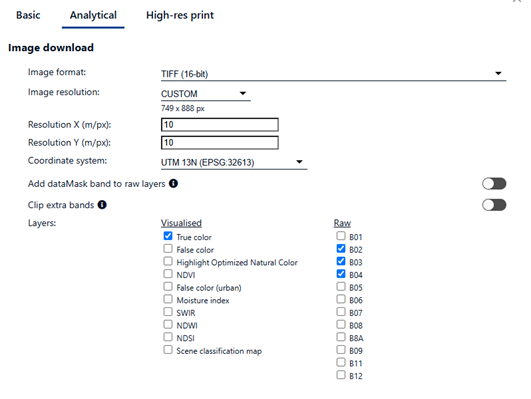This screenshot has height=399, width=531.
Task: Open the Coordinate system UTM 13N dropdown
Action: pos(234,163)
